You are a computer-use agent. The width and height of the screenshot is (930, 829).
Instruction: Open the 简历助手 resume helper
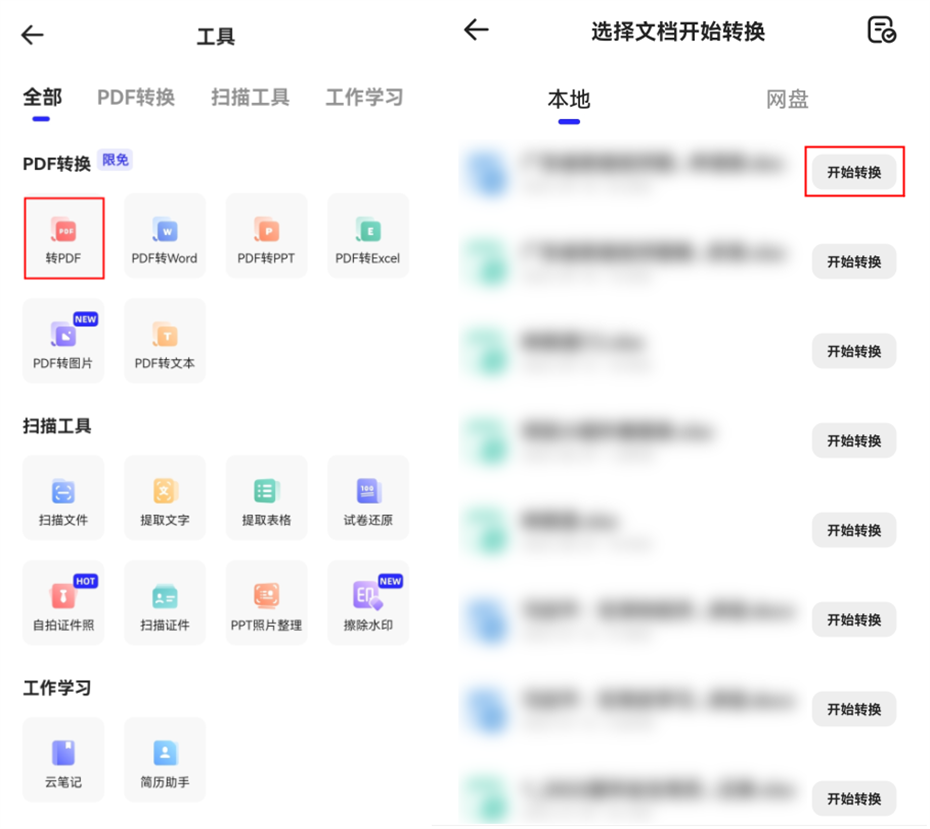click(x=165, y=760)
